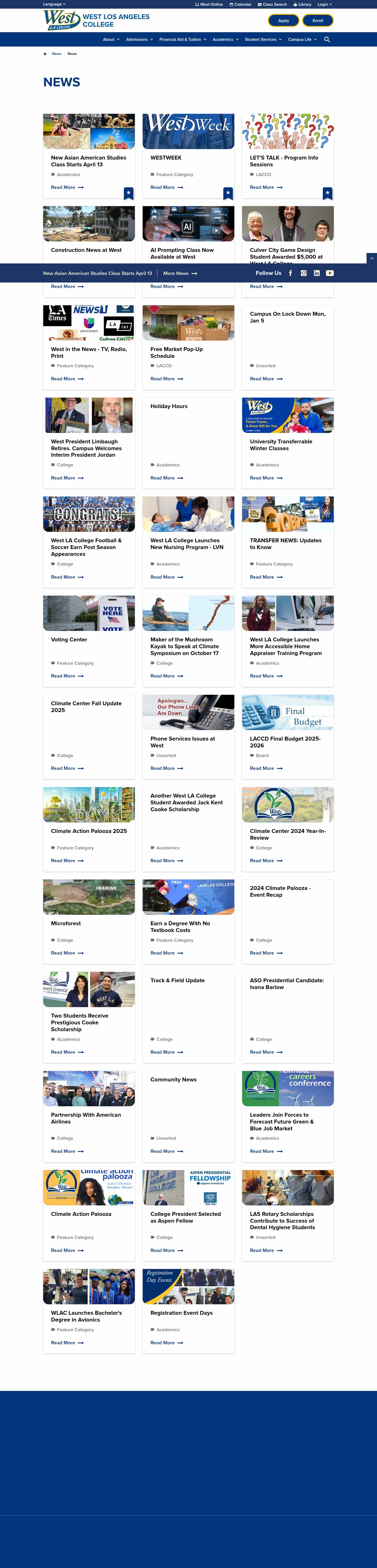Open LinkedIn icon in Follow Us bar
377x1568 pixels.
tap(317, 273)
